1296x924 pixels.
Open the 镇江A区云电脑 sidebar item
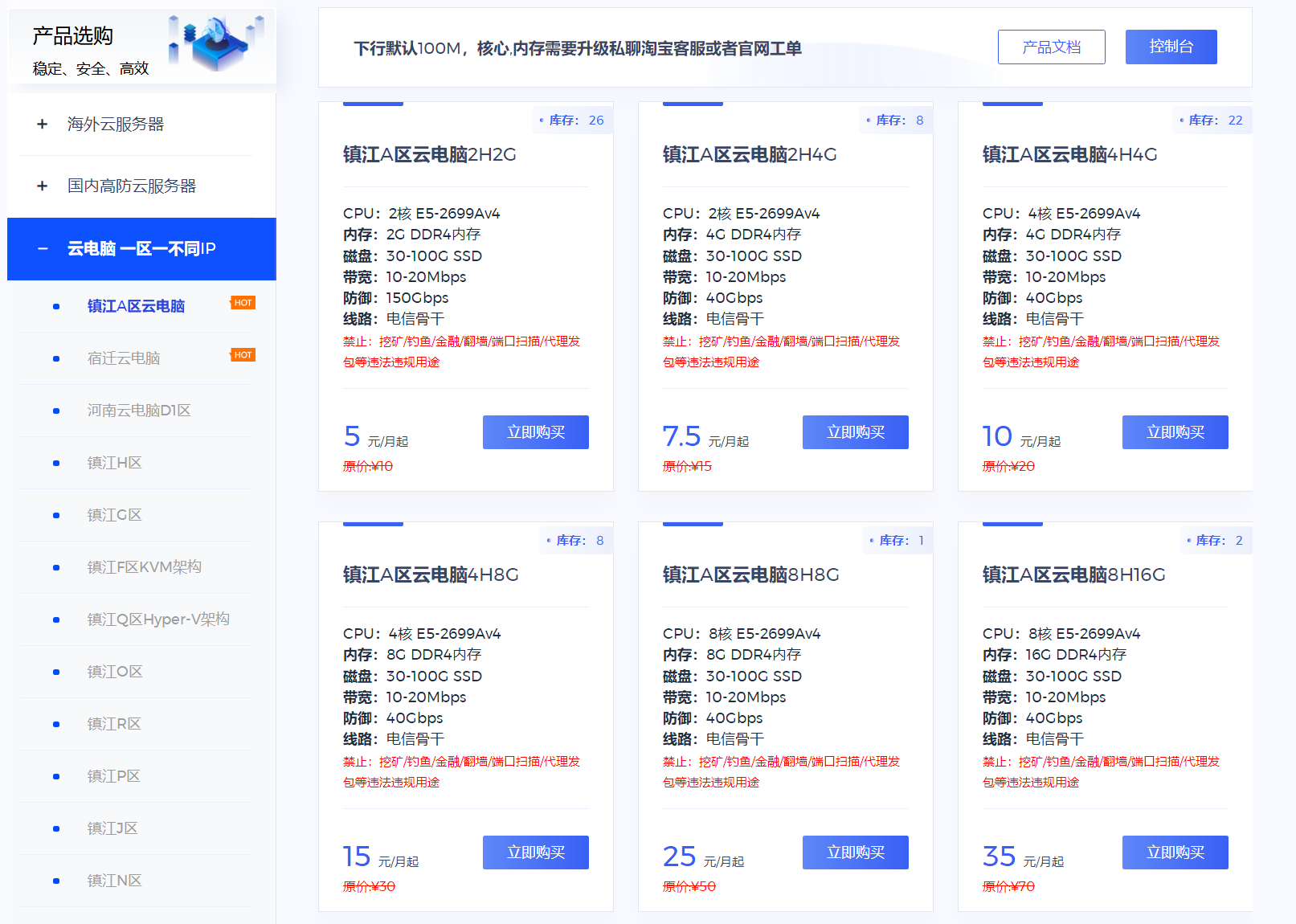[136, 306]
